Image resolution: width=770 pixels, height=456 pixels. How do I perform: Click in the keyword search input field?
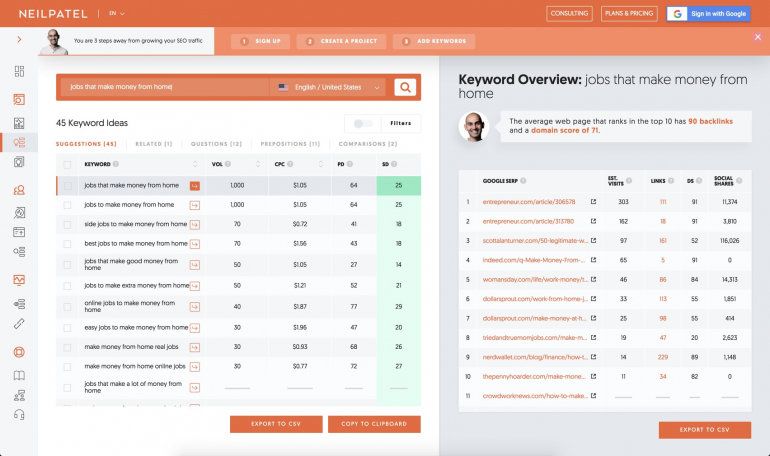[x=165, y=87]
